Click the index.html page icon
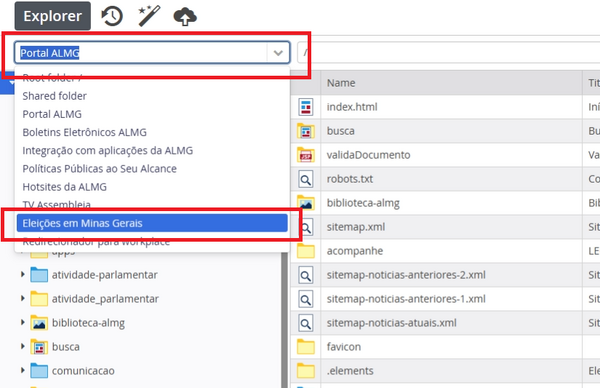 [306, 107]
